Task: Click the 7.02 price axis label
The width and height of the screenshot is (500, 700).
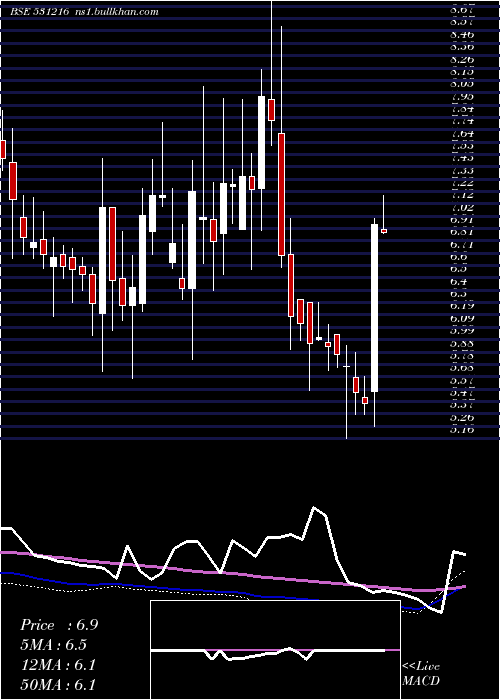Action: click(x=462, y=208)
